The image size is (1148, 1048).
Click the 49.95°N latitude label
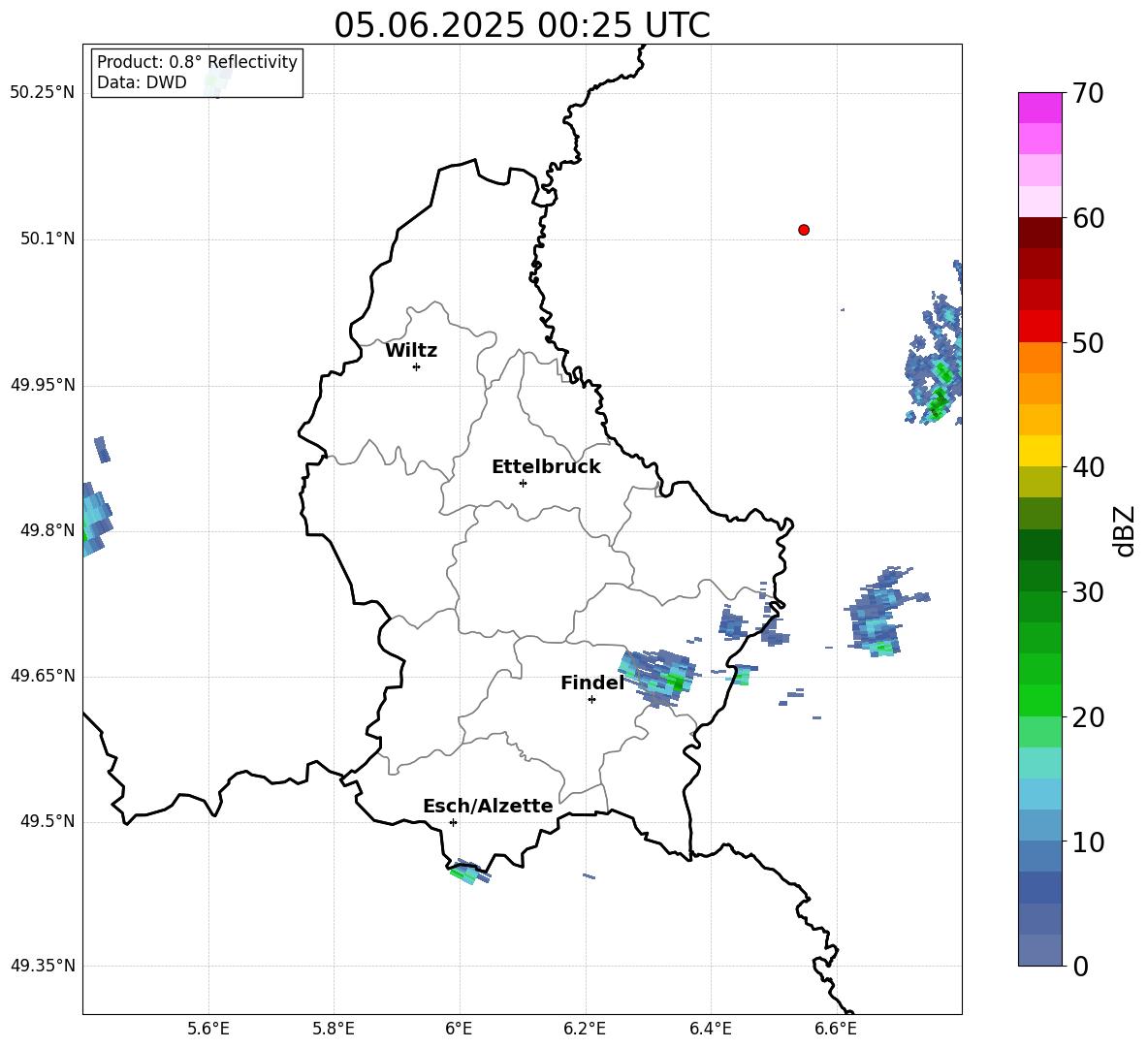(x=43, y=385)
